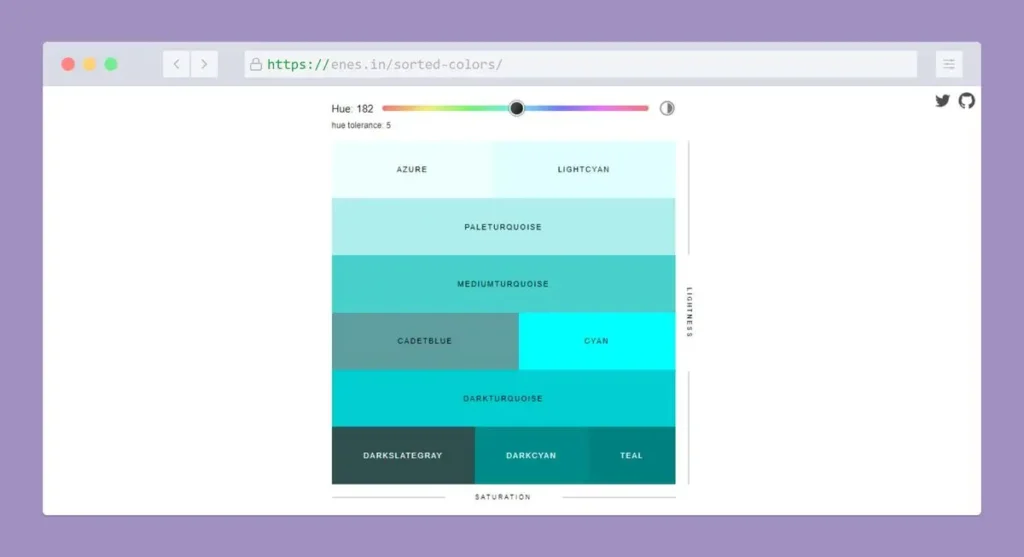The height and width of the screenshot is (557, 1024).
Task: Select the LightCyan color swatch
Action: pyautogui.click(x=583, y=169)
